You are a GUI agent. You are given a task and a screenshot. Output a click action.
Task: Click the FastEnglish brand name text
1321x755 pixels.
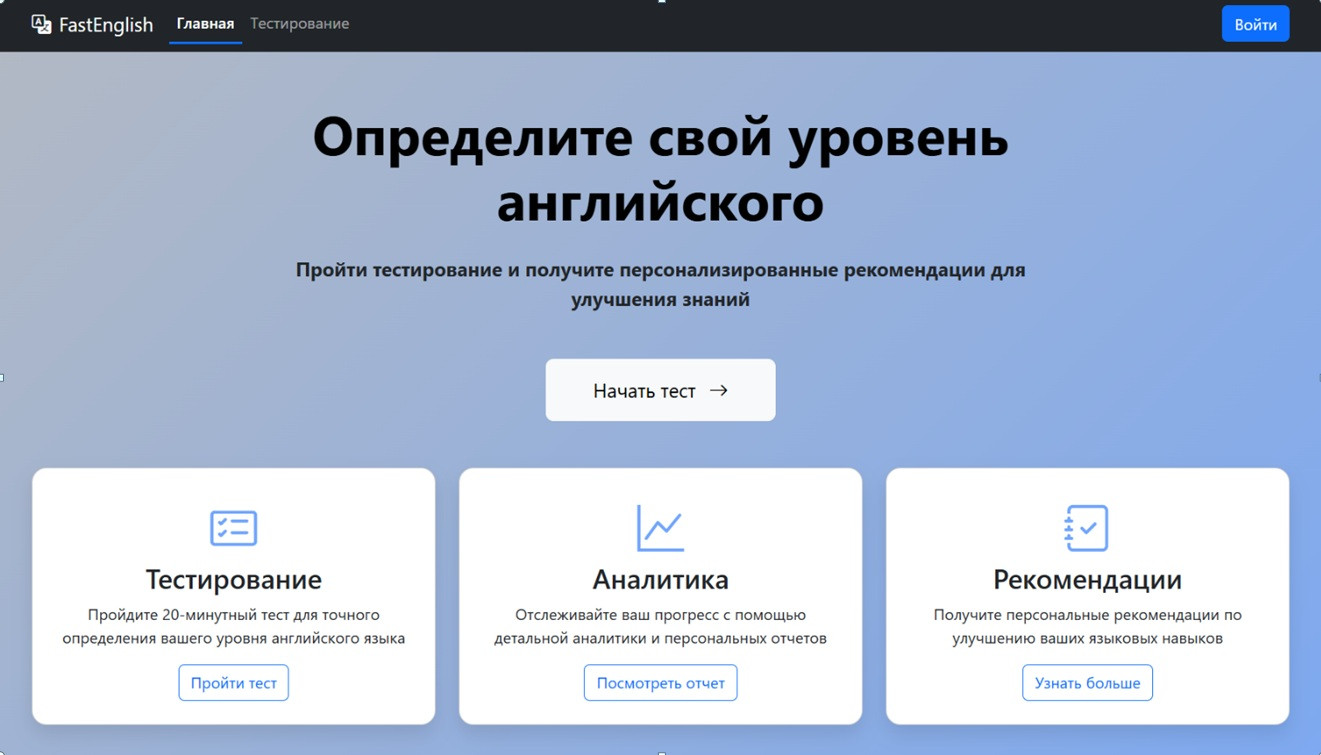point(106,25)
